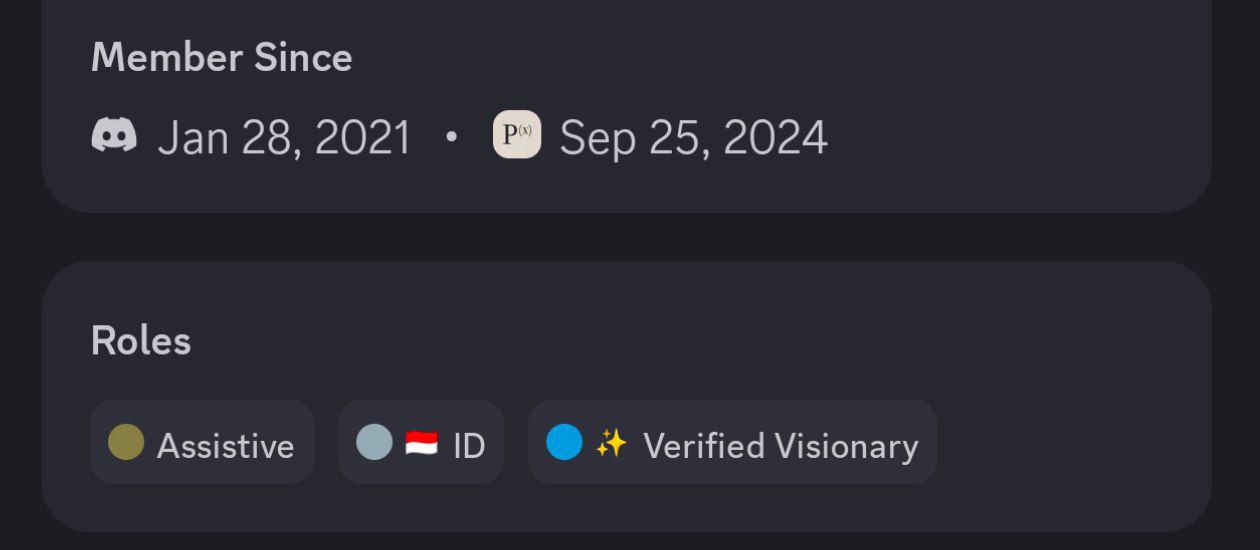Image resolution: width=1260 pixels, height=550 pixels.
Task: Click the bullet separator between the two dates
Action: tap(451, 136)
